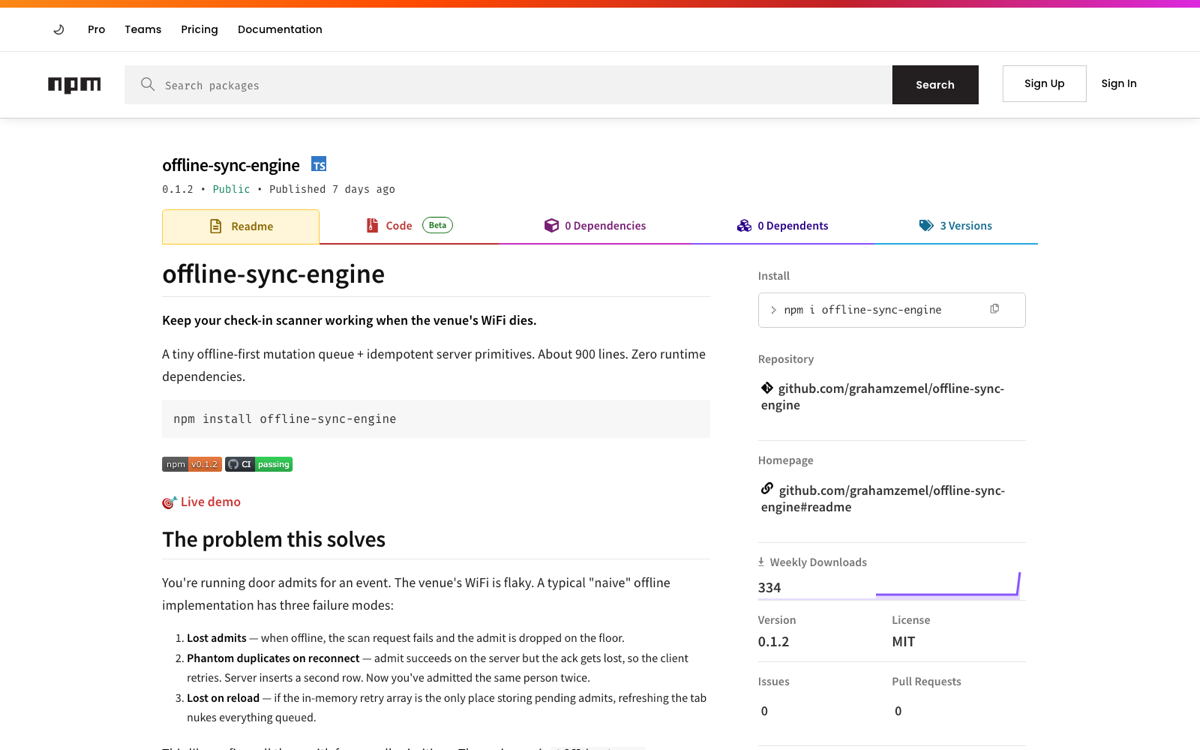Toggle dark mode moon icon
The width and height of the screenshot is (1200, 750).
59,30
